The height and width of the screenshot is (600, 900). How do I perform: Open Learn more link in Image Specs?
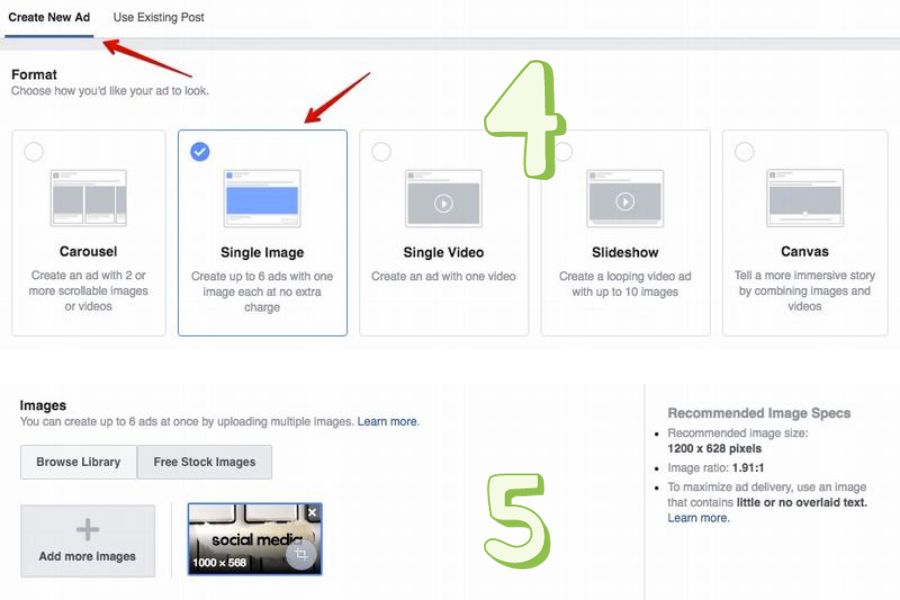698,518
